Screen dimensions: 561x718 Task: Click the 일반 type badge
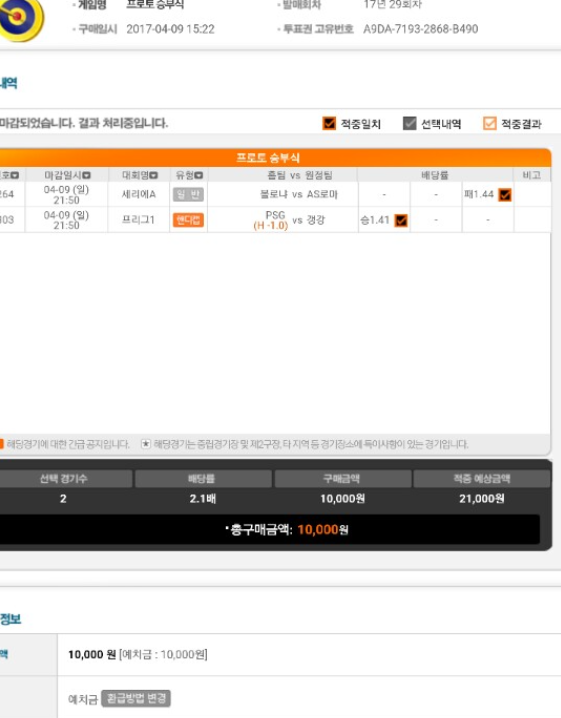188,195
